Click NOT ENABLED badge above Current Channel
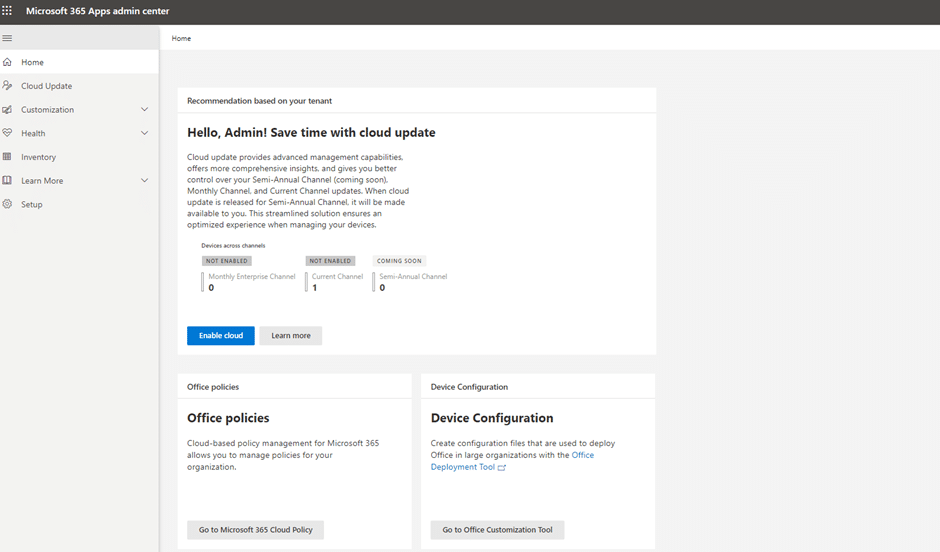The image size is (940, 552). [x=330, y=261]
